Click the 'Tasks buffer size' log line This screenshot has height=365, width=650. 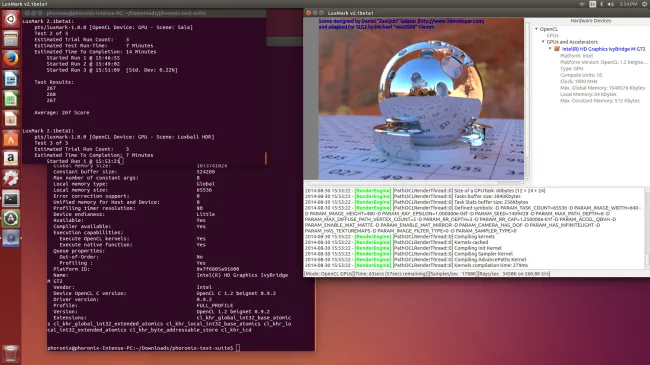413,197
